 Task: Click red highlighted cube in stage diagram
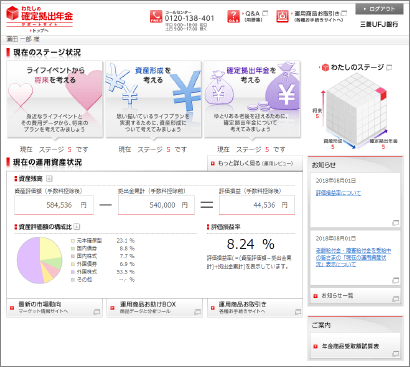click(x=381, y=94)
